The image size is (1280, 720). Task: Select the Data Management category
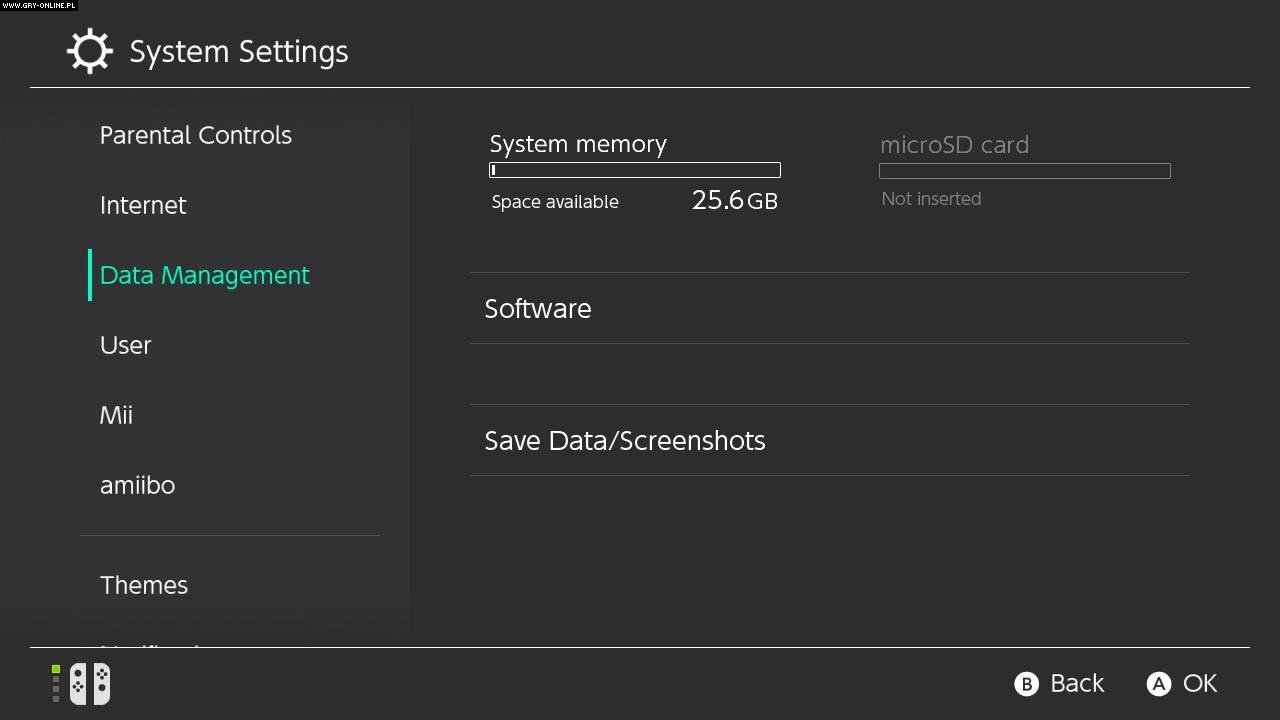click(205, 275)
